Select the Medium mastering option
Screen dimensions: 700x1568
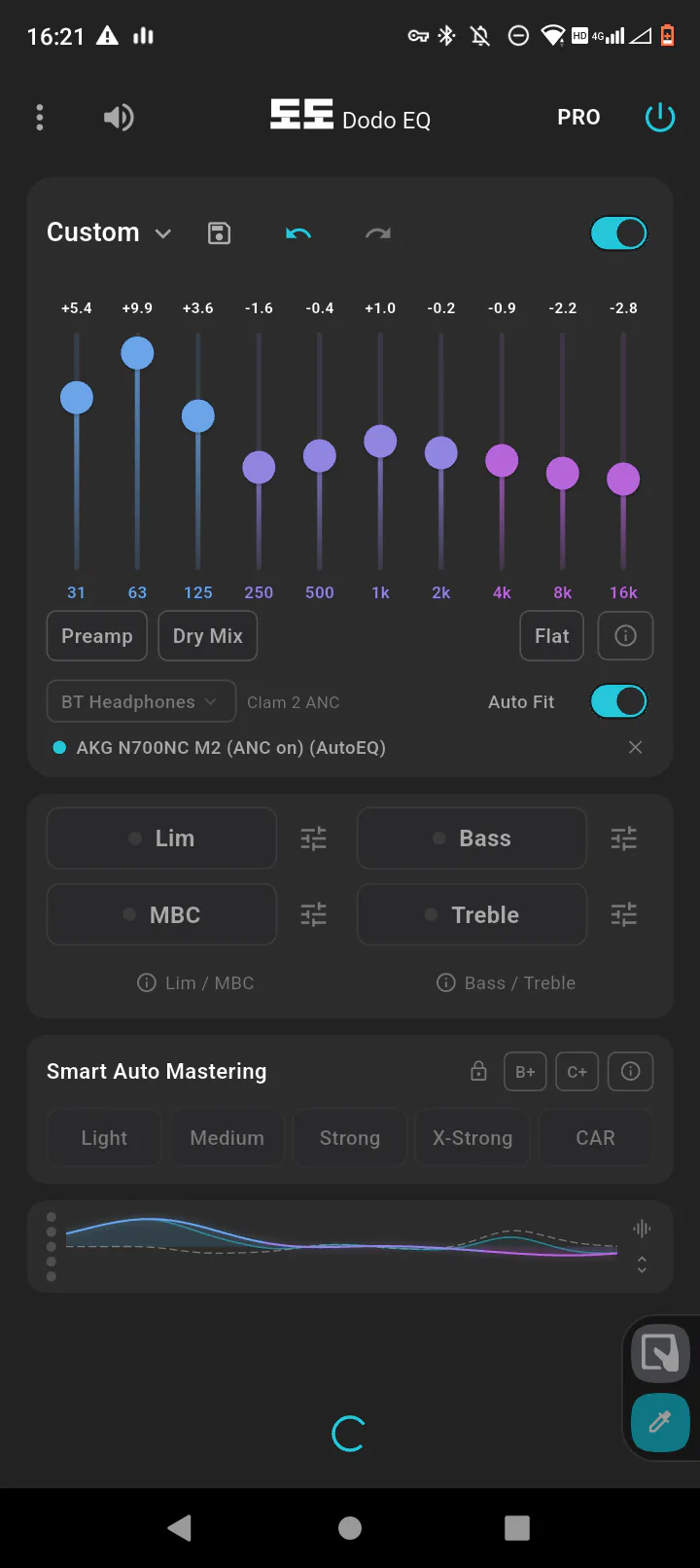point(227,1138)
